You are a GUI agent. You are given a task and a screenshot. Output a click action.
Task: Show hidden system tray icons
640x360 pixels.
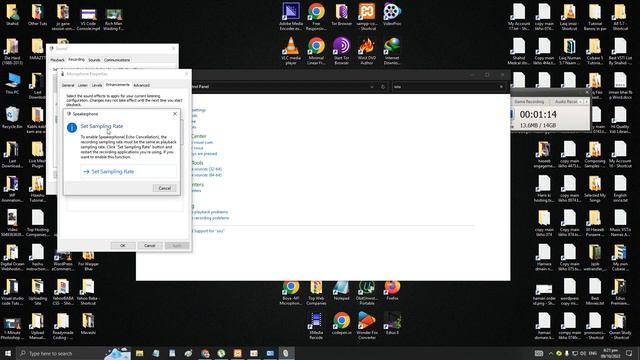551,353
